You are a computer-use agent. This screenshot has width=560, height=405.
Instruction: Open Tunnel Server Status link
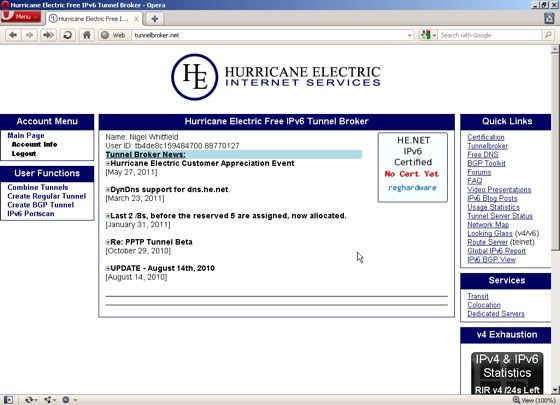tap(500, 216)
